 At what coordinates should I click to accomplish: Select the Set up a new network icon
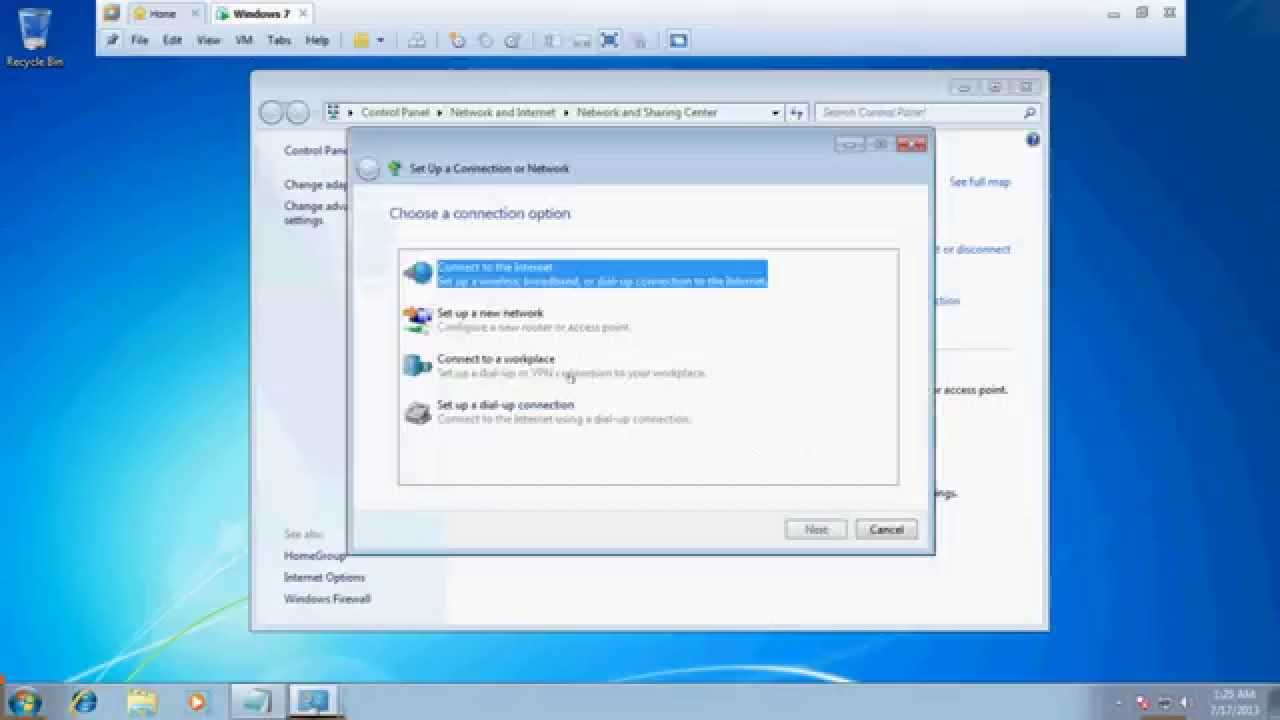pyautogui.click(x=418, y=319)
